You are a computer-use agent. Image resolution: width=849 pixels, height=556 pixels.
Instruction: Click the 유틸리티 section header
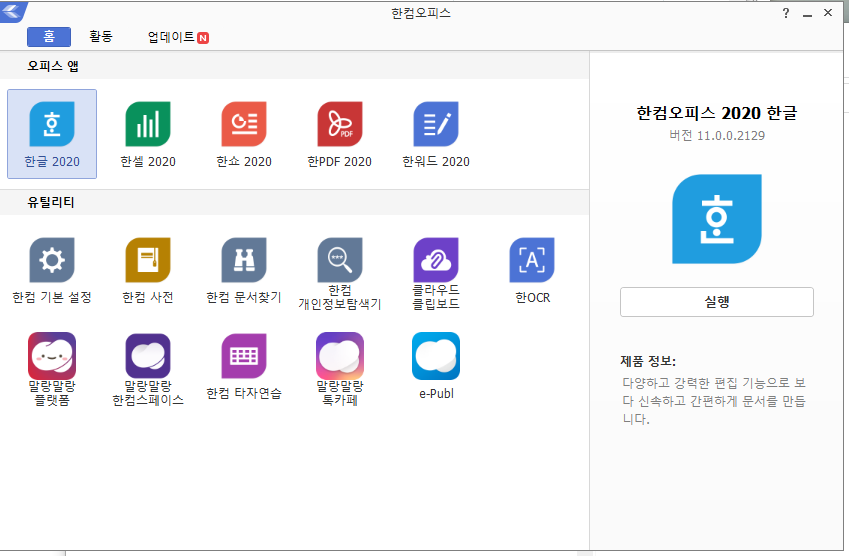pos(51,202)
